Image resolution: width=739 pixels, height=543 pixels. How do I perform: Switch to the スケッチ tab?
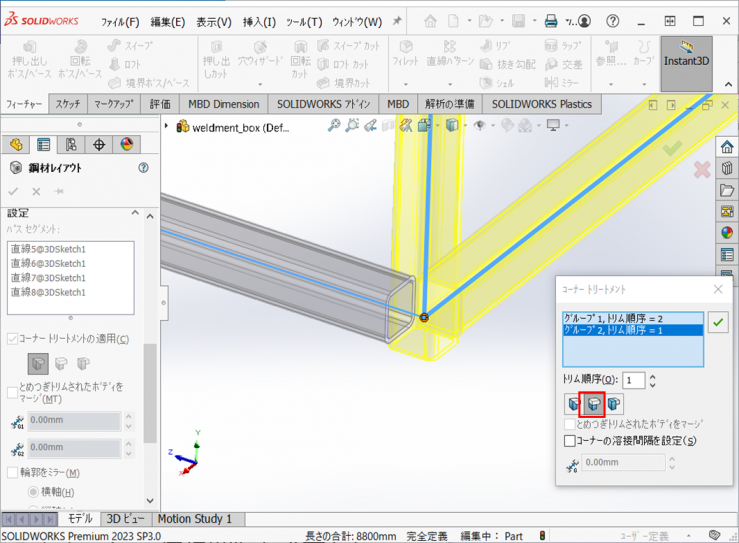point(68,104)
